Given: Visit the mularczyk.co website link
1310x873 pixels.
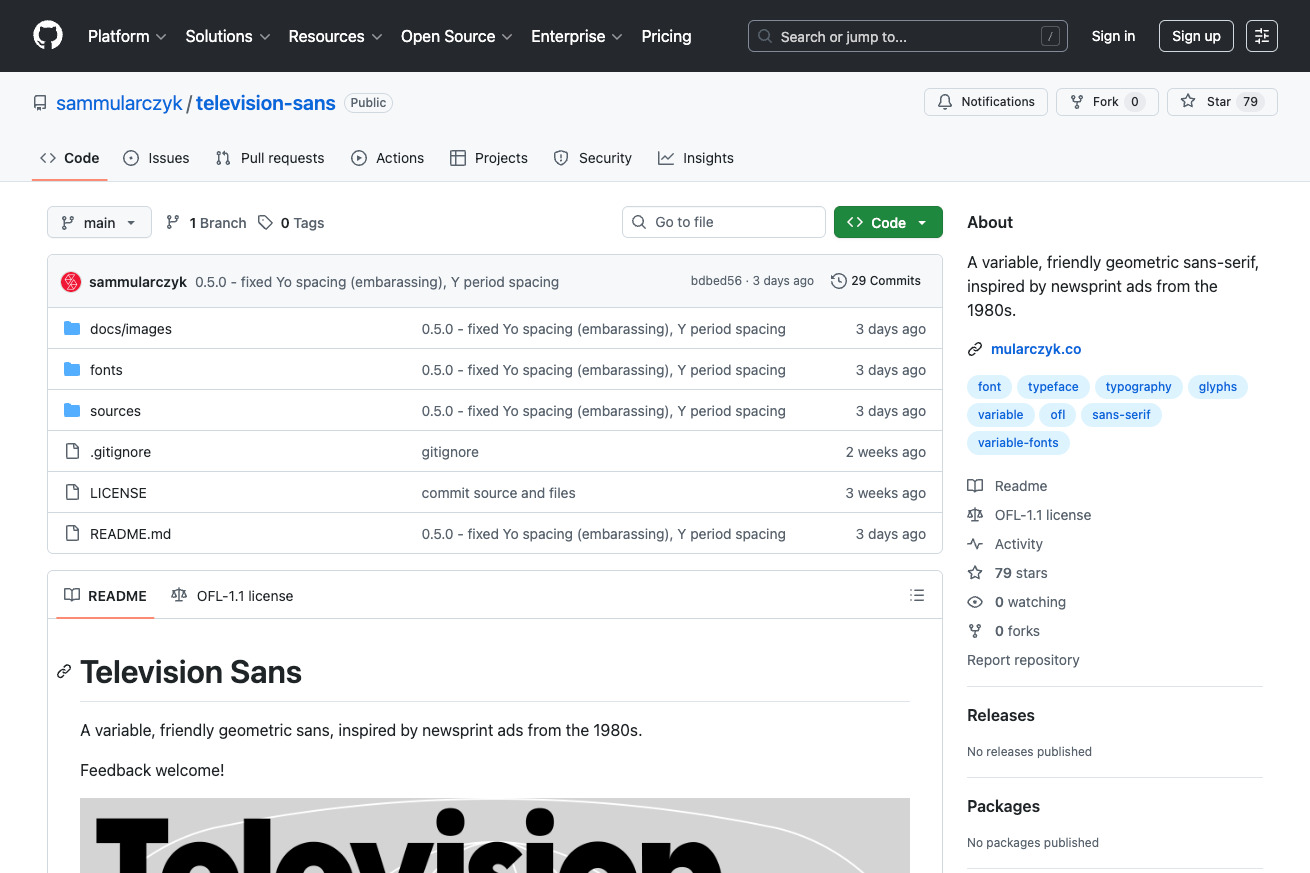Looking at the screenshot, I should [1036, 349].
